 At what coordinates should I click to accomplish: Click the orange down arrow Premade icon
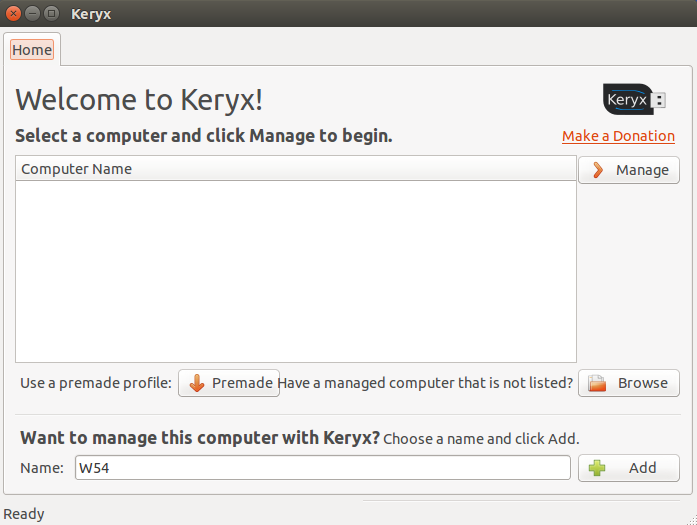click(x=197, y=383)
